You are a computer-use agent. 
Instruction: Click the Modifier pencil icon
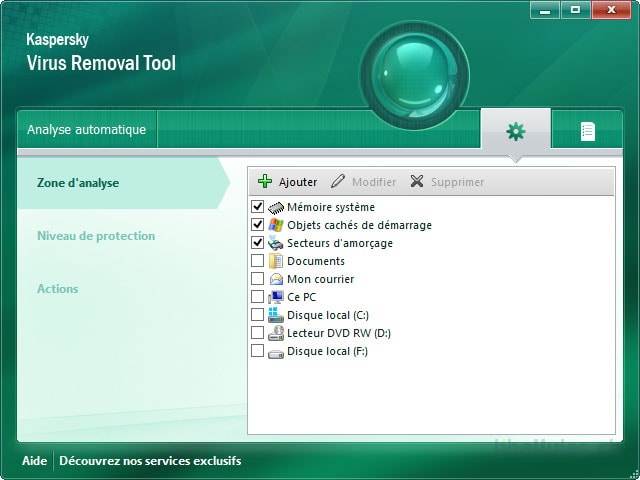click(x=338, y=181)
